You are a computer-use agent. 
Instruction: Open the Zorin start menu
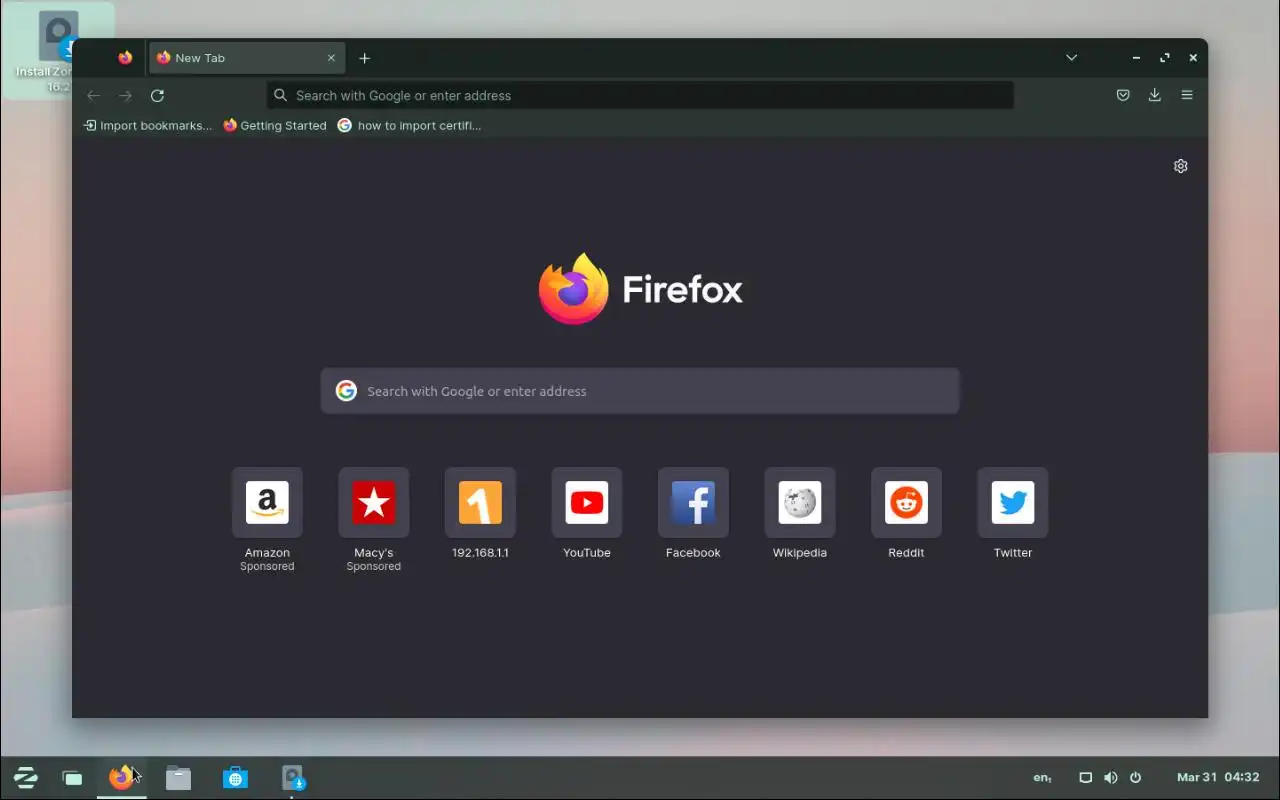click(x=25, y=777)
